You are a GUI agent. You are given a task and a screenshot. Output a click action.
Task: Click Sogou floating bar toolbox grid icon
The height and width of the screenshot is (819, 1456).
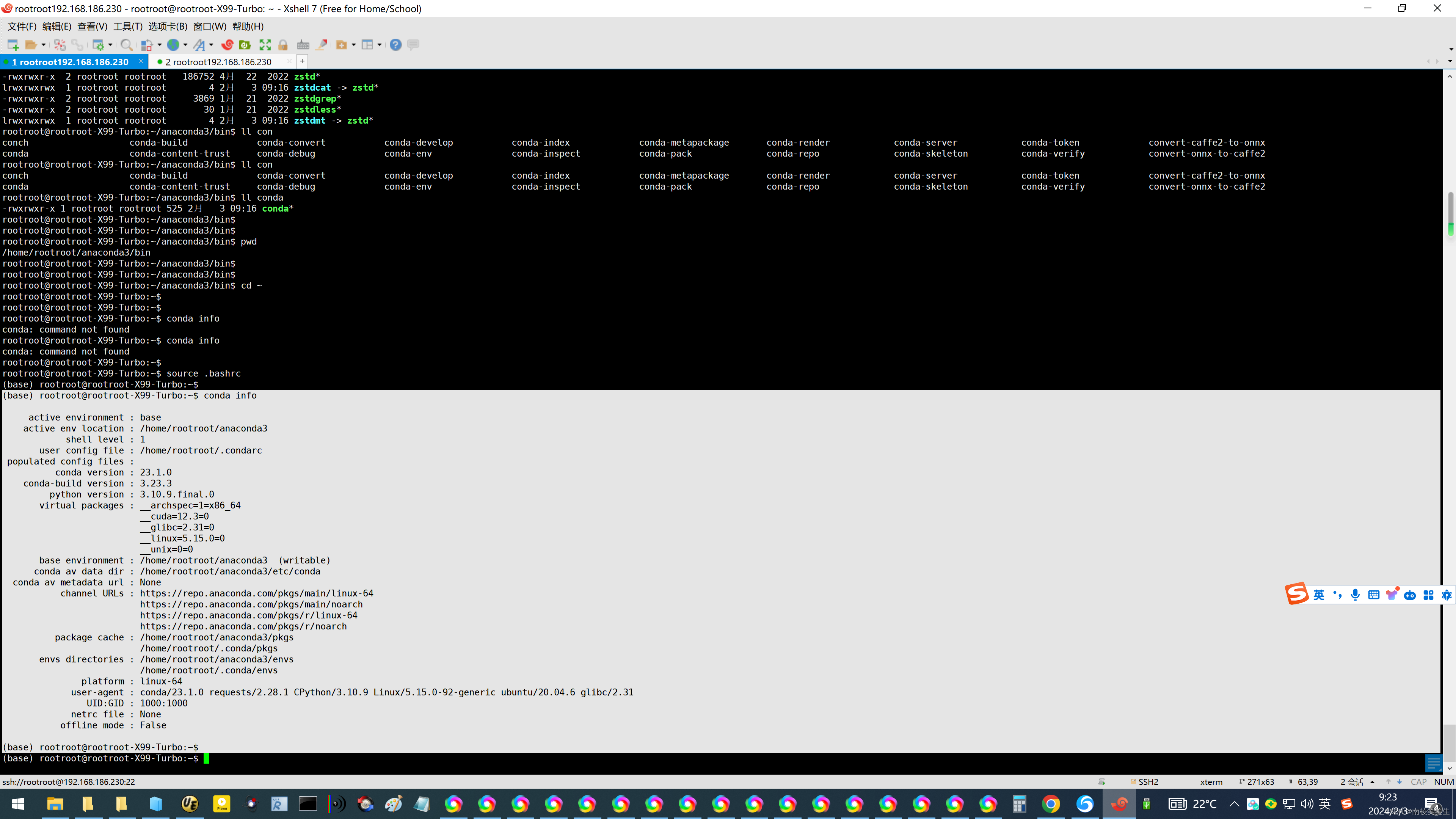(x=1428, y=595)
